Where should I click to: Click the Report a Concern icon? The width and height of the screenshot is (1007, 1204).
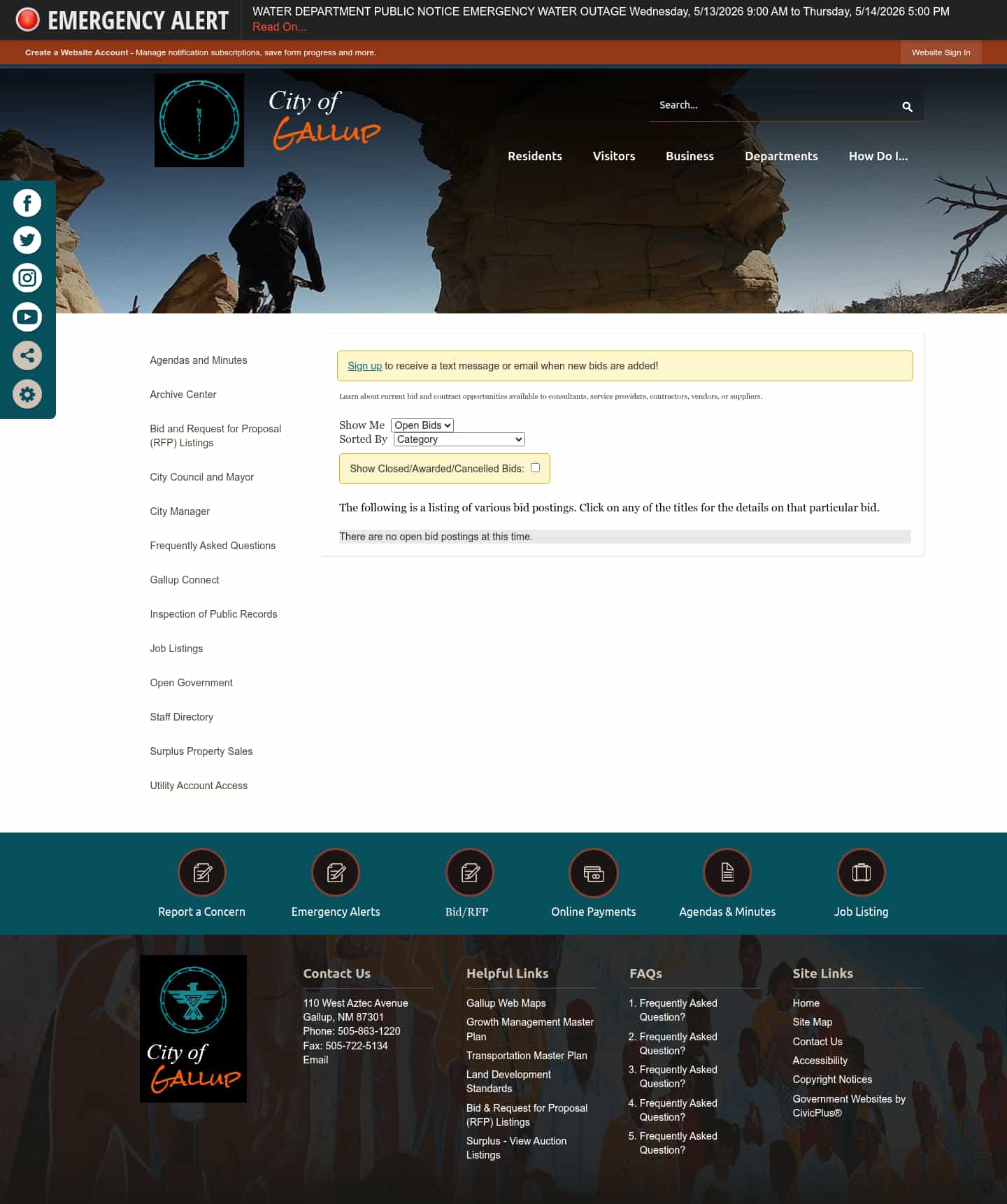pos(202,872)
